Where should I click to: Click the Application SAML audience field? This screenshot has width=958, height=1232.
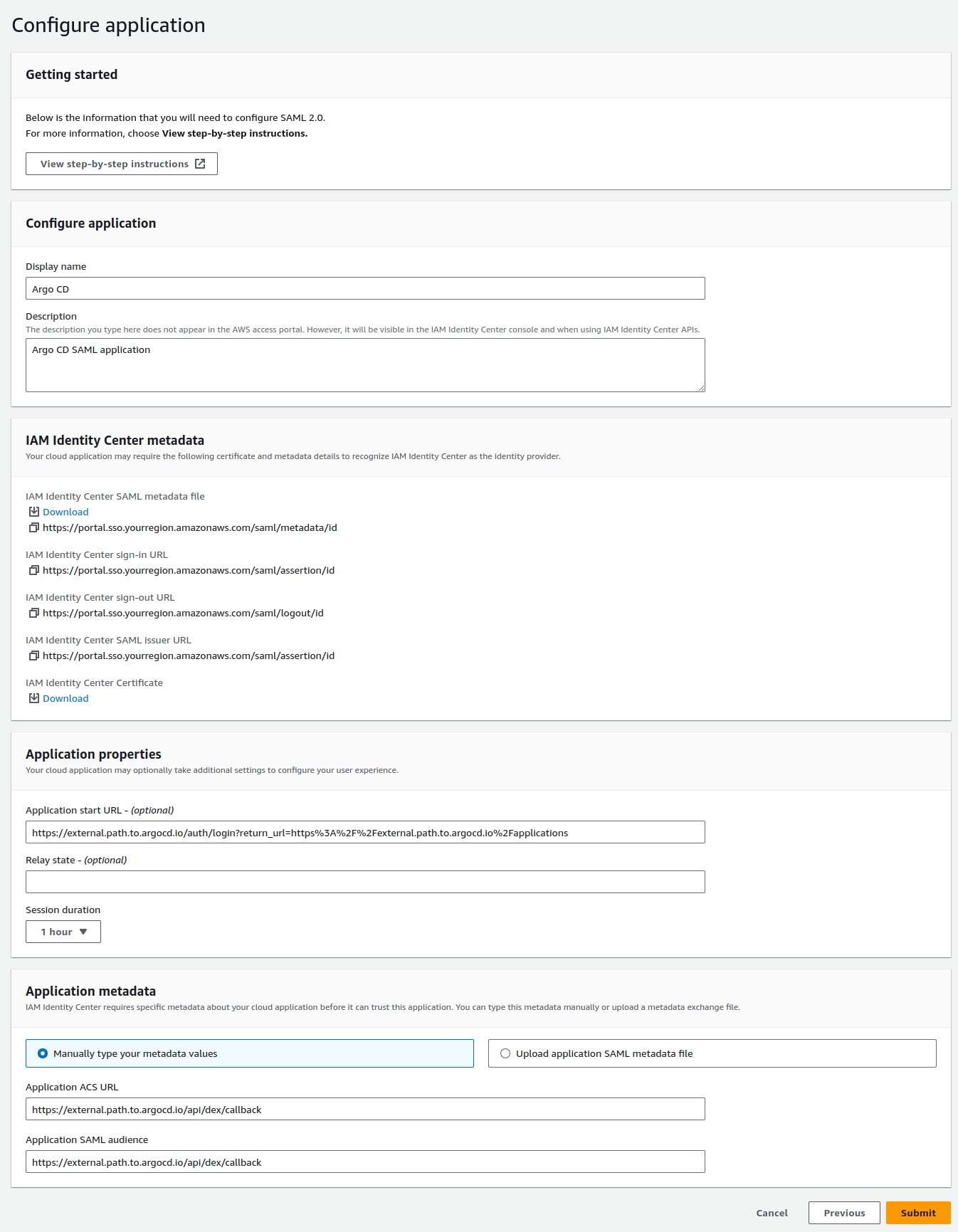pyautogui.click(x=365, y=1162)
